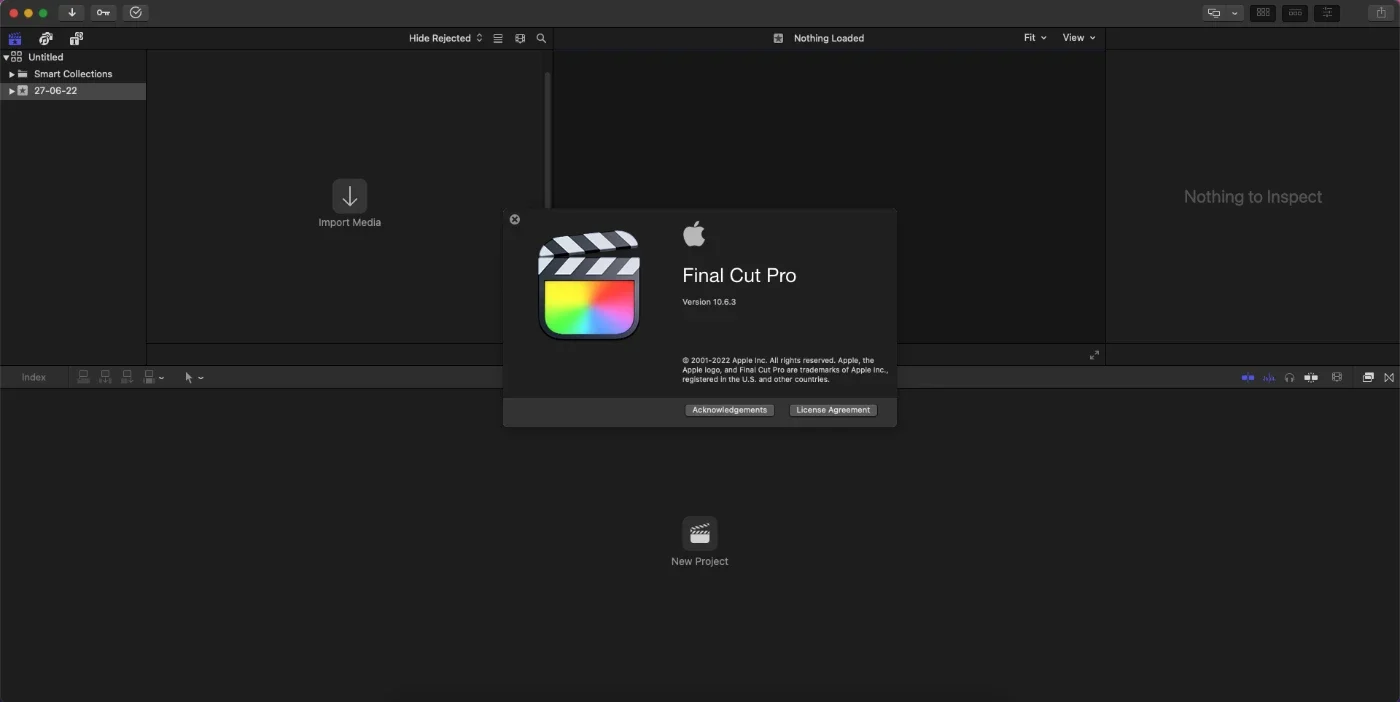Viewport: 1400px width, 702px height.
Task: Open Background Tasks checkmark circle icon
Action: 136,13
